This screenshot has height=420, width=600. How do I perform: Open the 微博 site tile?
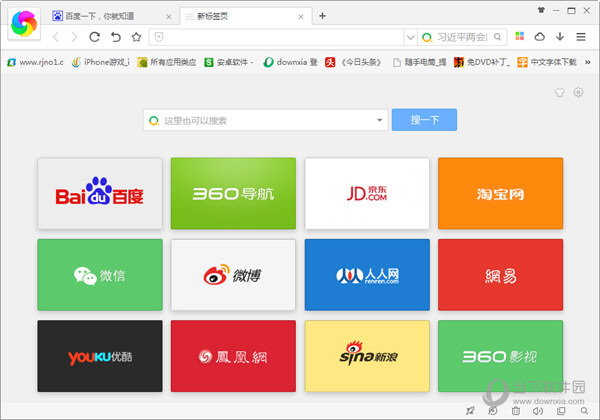click(x=233, y=275)
